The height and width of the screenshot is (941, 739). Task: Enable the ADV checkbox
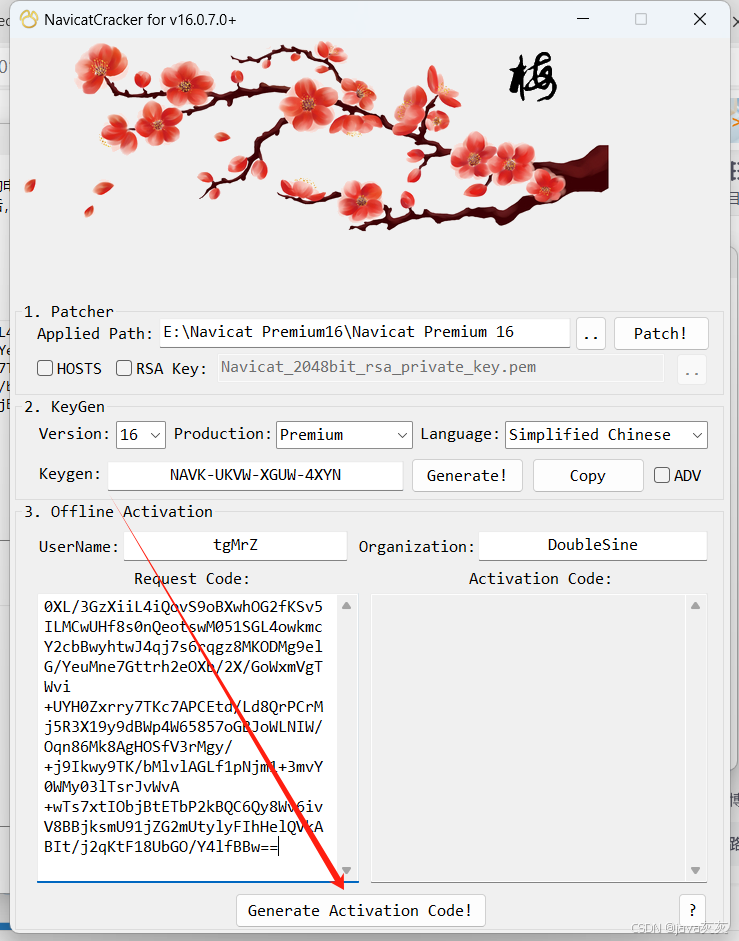coord(662,475)
